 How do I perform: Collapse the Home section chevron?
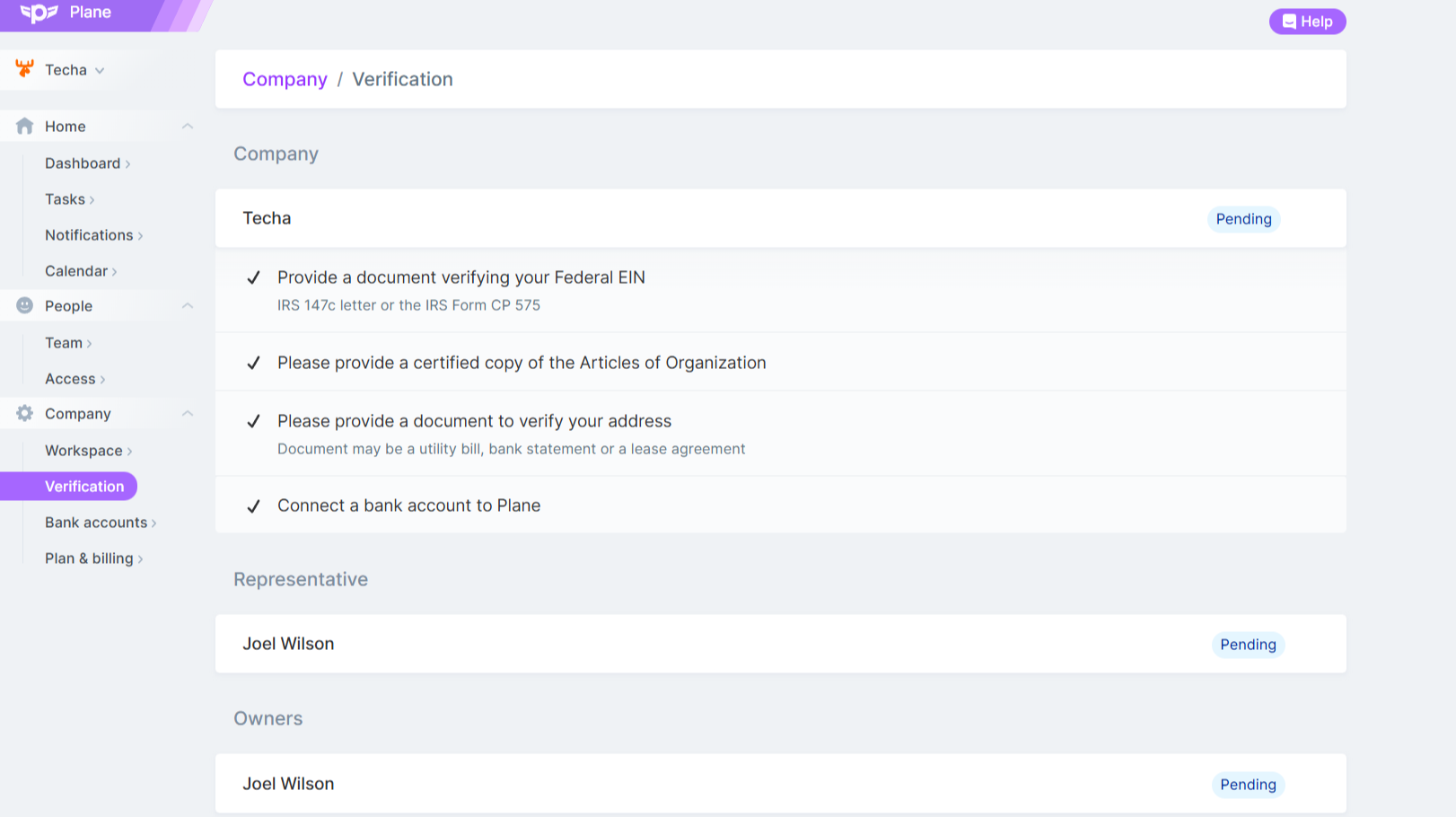[188, 127]
